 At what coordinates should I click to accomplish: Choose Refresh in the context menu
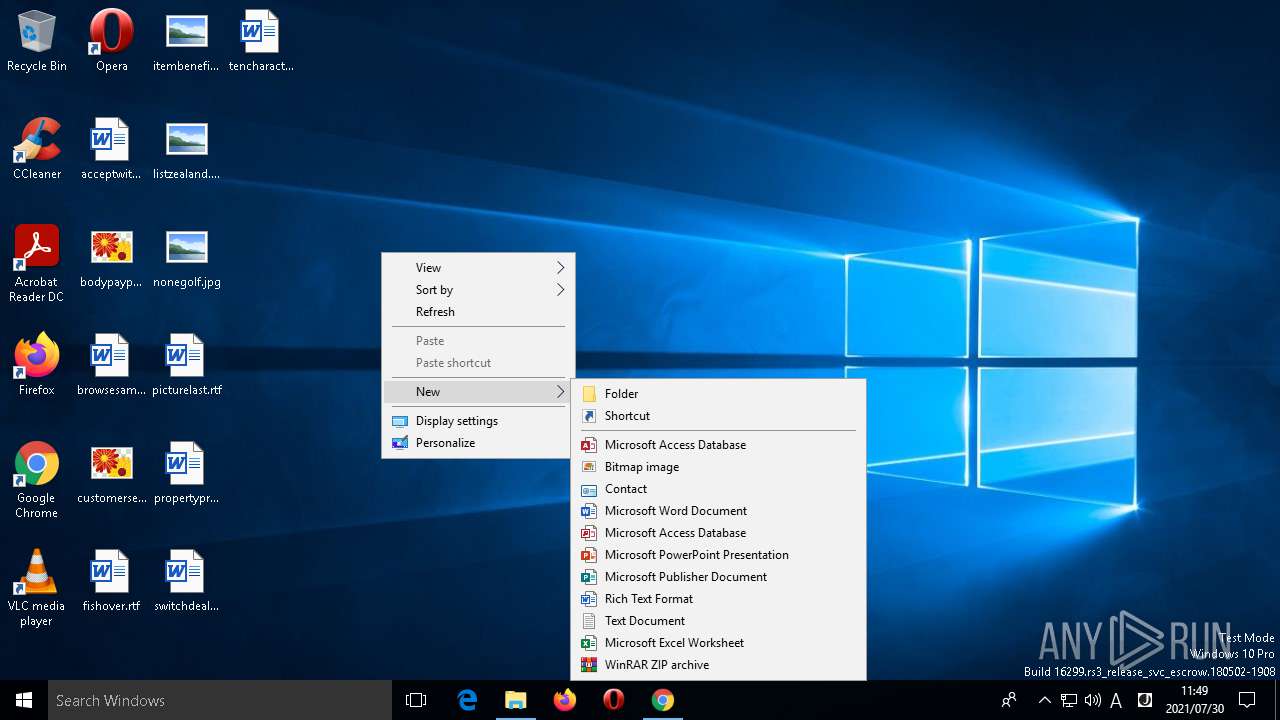click(x=478, y=311)
